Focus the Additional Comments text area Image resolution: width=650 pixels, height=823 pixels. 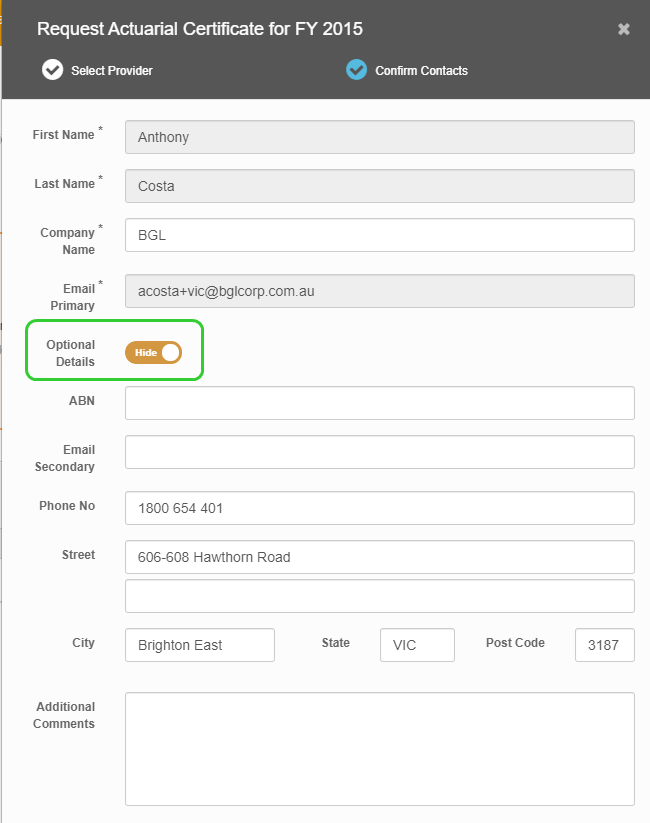(x=379, y=748)
